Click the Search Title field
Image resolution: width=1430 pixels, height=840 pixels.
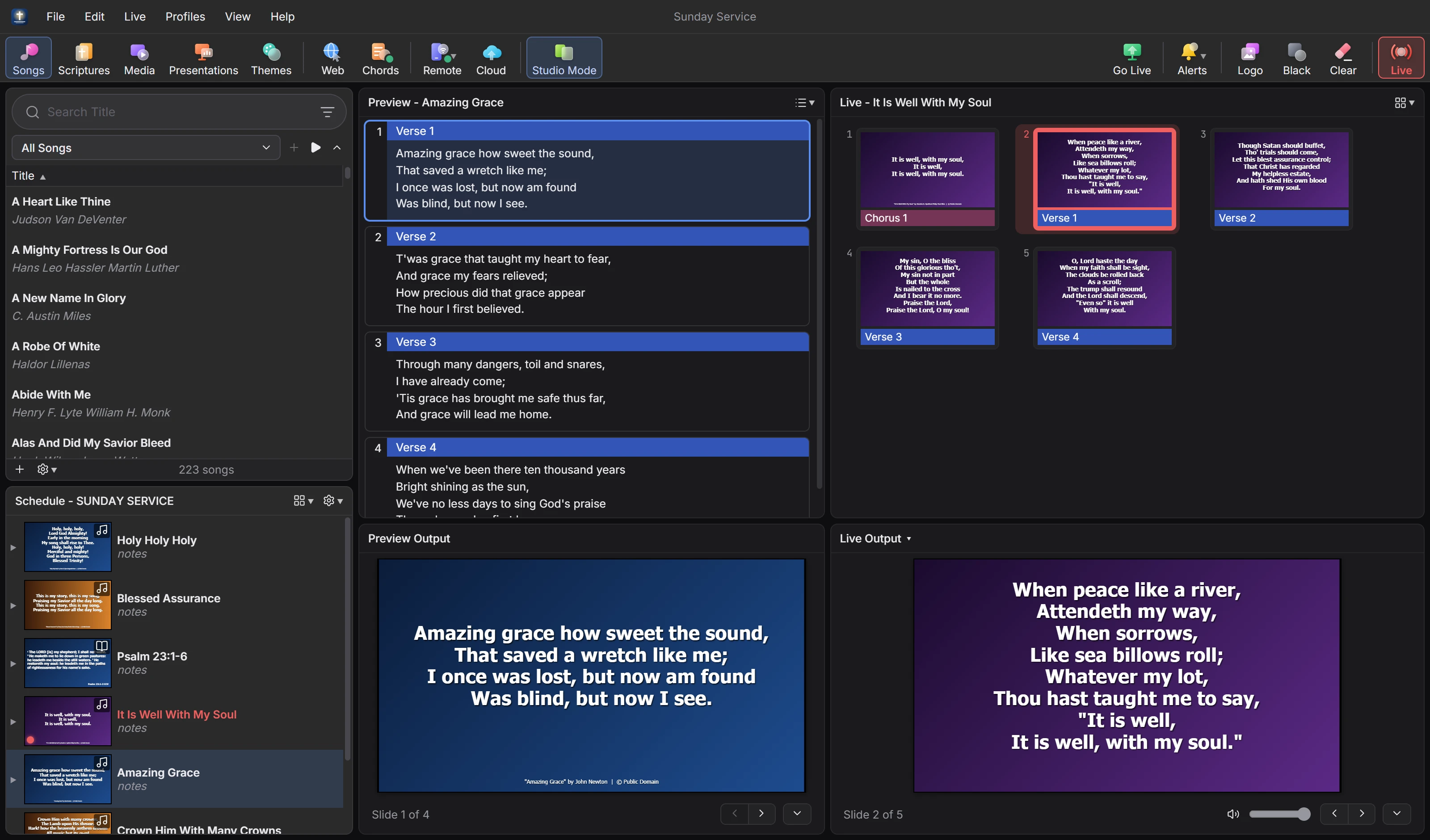(x=179, y=112)
